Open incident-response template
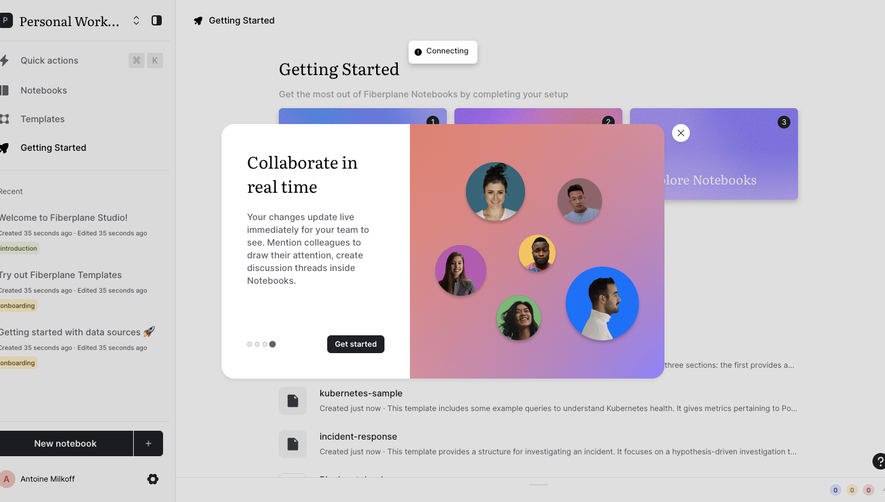This screenshot has width=885, height=502. click(x=538, y=444)
